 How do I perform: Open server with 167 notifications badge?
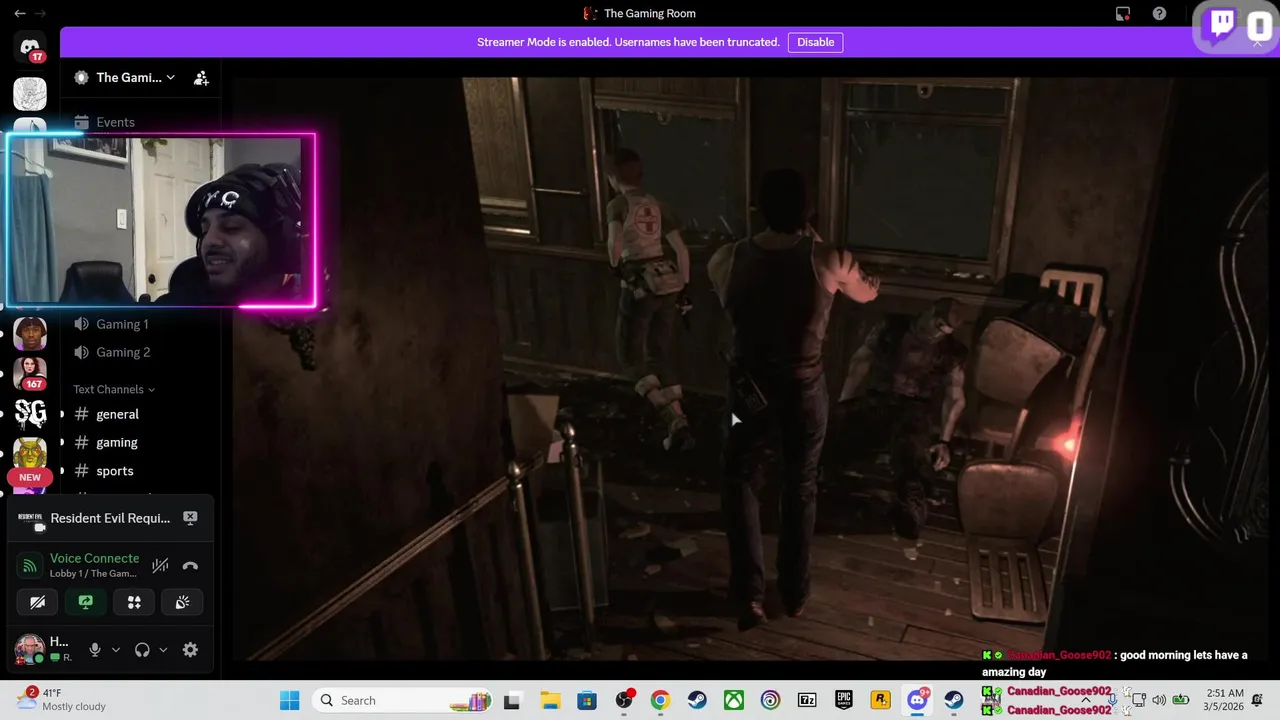tap(30, 372)
